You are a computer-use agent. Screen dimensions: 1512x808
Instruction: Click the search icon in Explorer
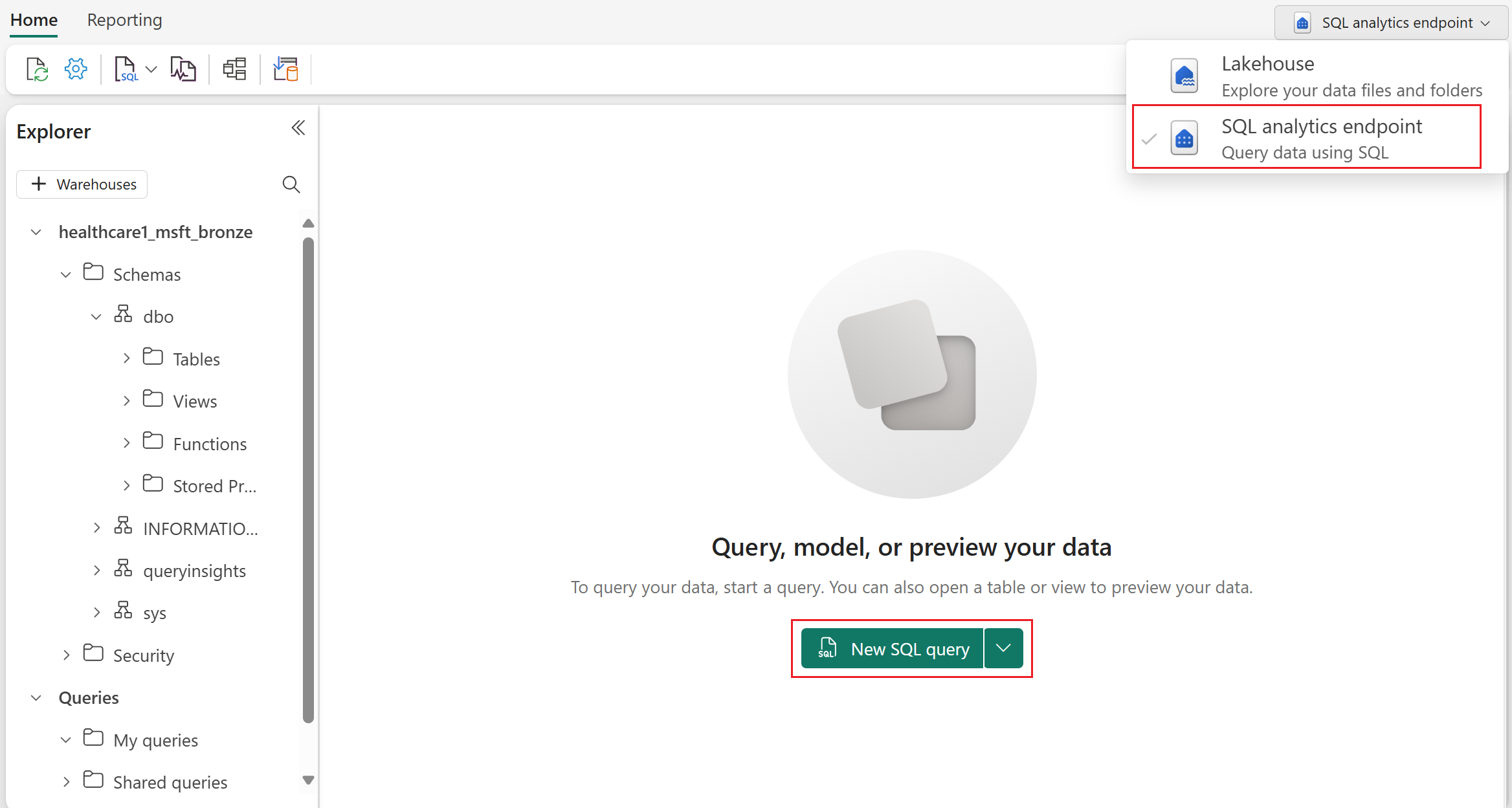291,184
